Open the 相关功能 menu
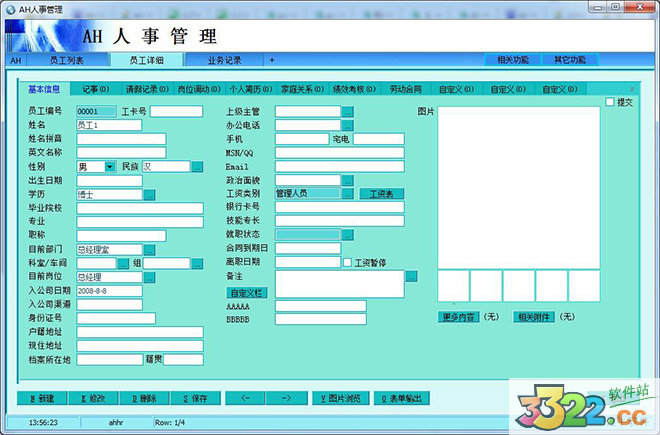This screenshot has width=660, height=435. pyautogui.click(x=513, y=60)
